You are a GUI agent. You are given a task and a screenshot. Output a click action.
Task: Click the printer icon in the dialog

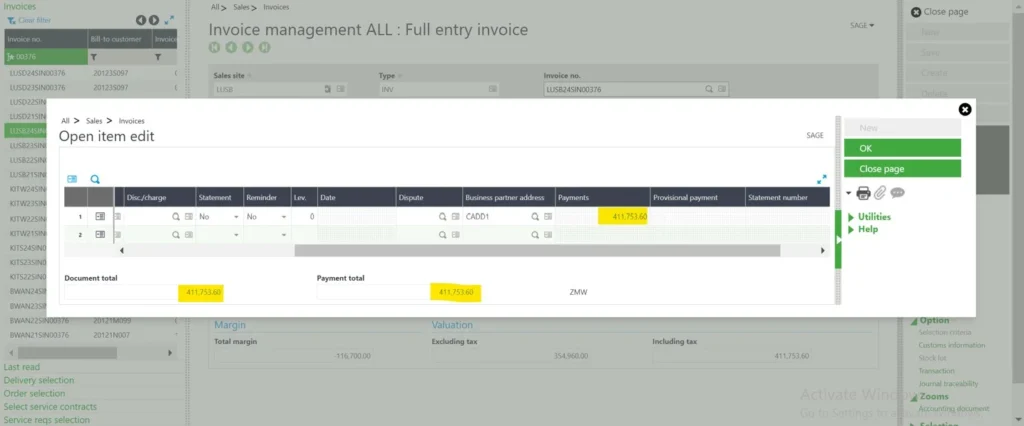(864, 193)
